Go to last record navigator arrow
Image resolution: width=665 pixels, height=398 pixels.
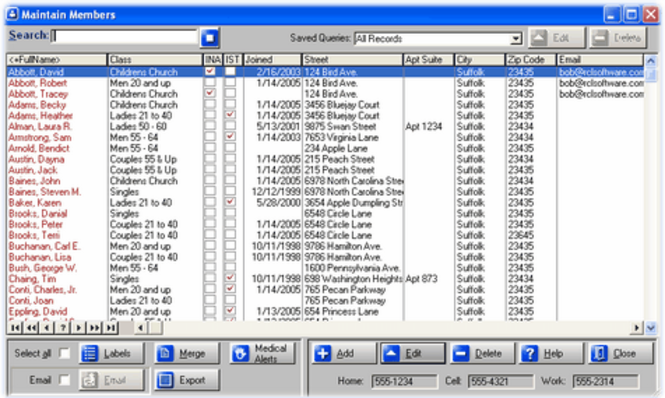click(111, 327)
